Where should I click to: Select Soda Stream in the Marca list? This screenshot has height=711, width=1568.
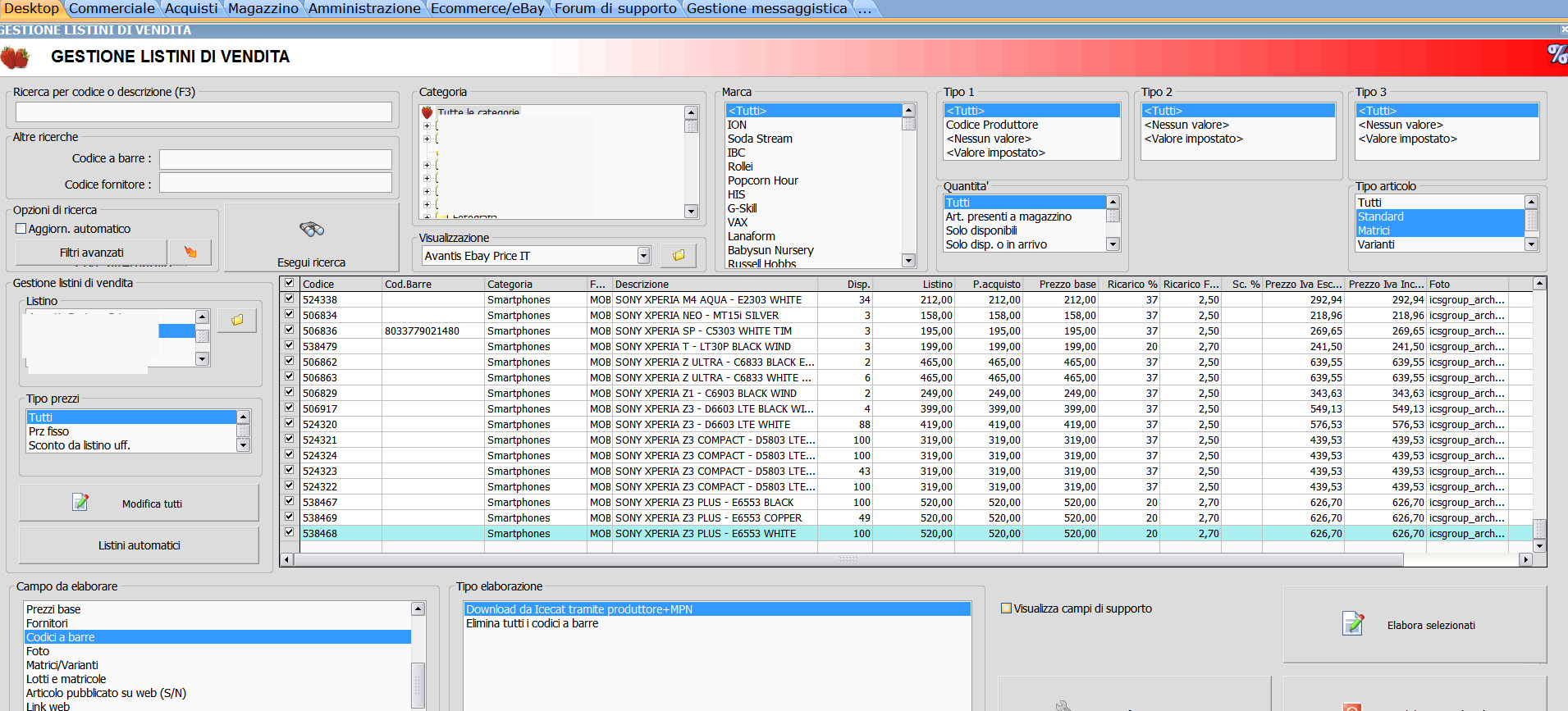click(760, 139)
